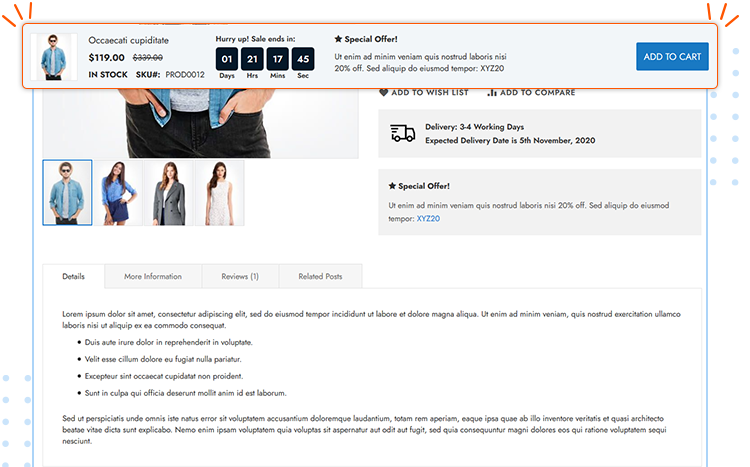Click the star icon in lower Special Offer box
The image size is (750, 467).
tap(392, 186)
